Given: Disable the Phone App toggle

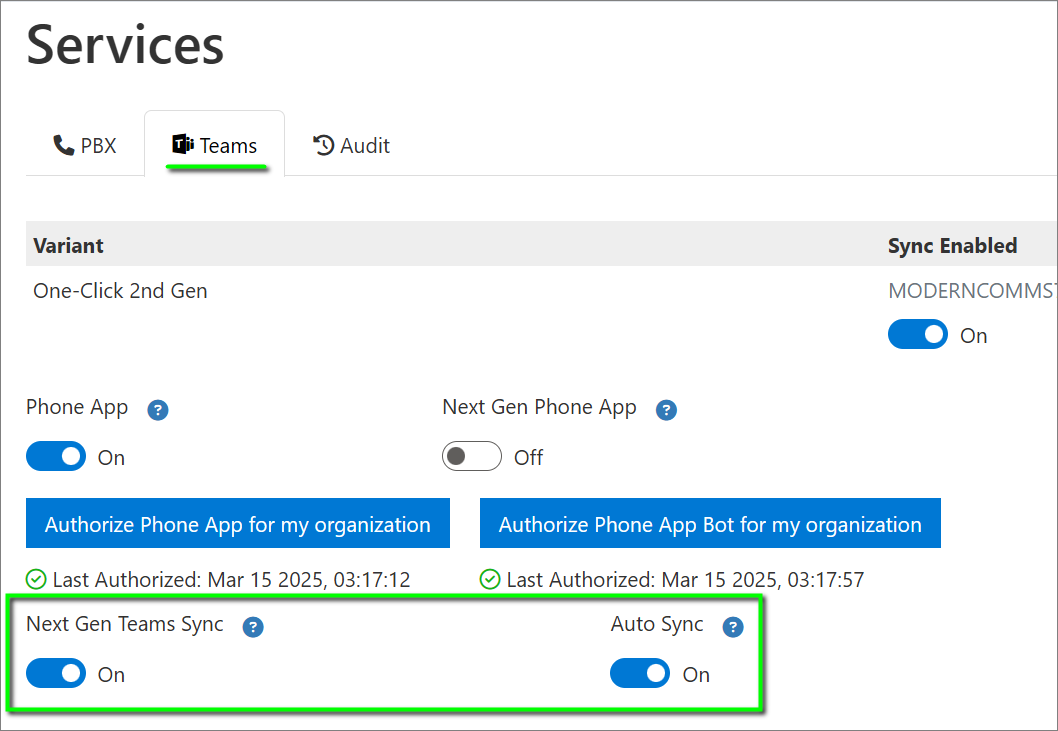Looking at the screenshot, I should (x=56, y=456).
